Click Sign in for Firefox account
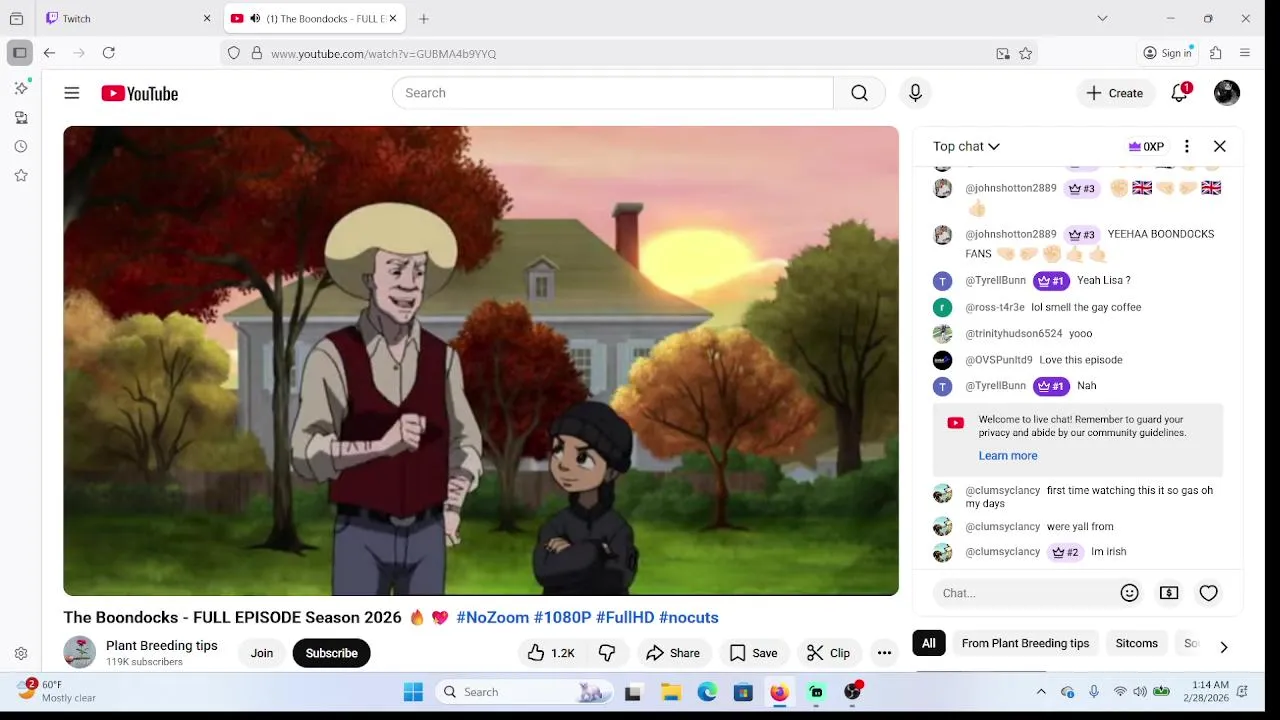Image resolution: width=1280 pixels, height=720 pixels. tap(1168, 53)
